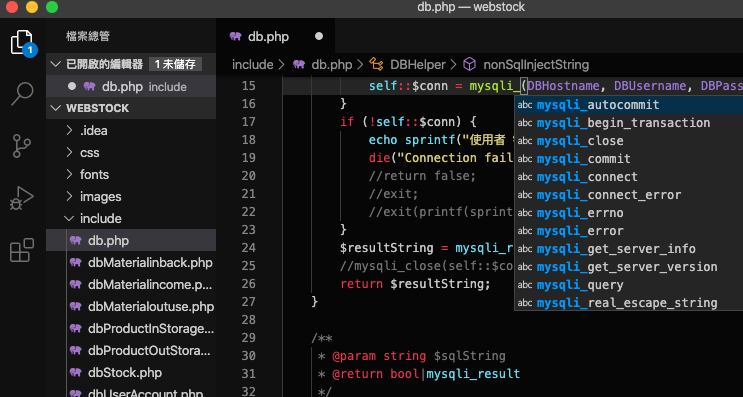This screenshot has width=743, height=397.
Task: Click the 檔案總管 panel title
Action: [88, 36]
